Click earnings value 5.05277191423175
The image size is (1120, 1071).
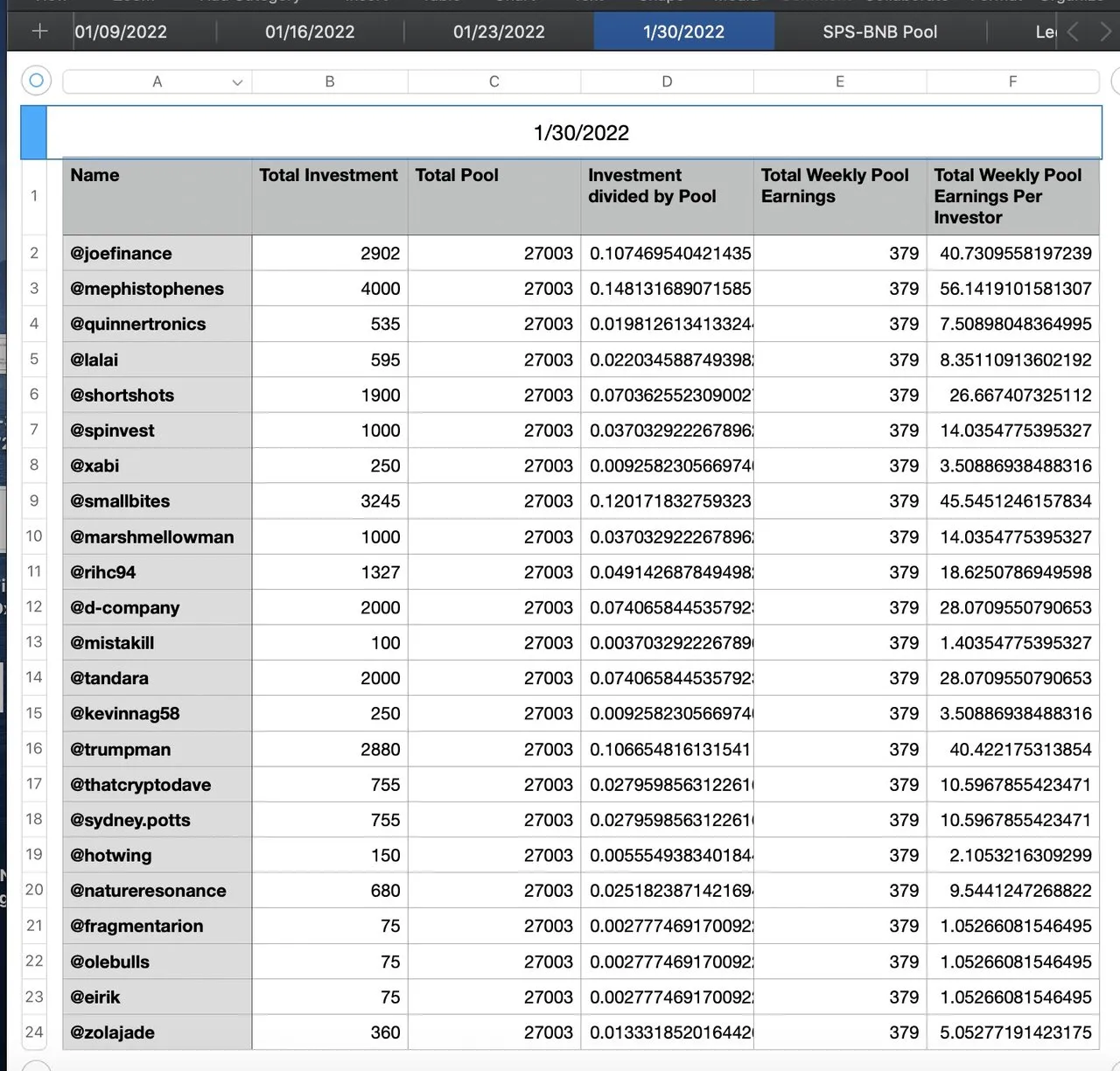(x=1012, y=1032)
